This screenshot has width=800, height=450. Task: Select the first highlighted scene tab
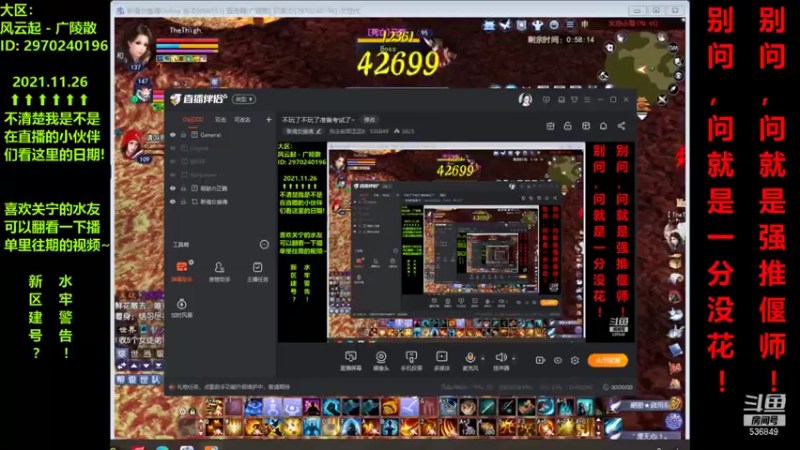click(193, 120)
